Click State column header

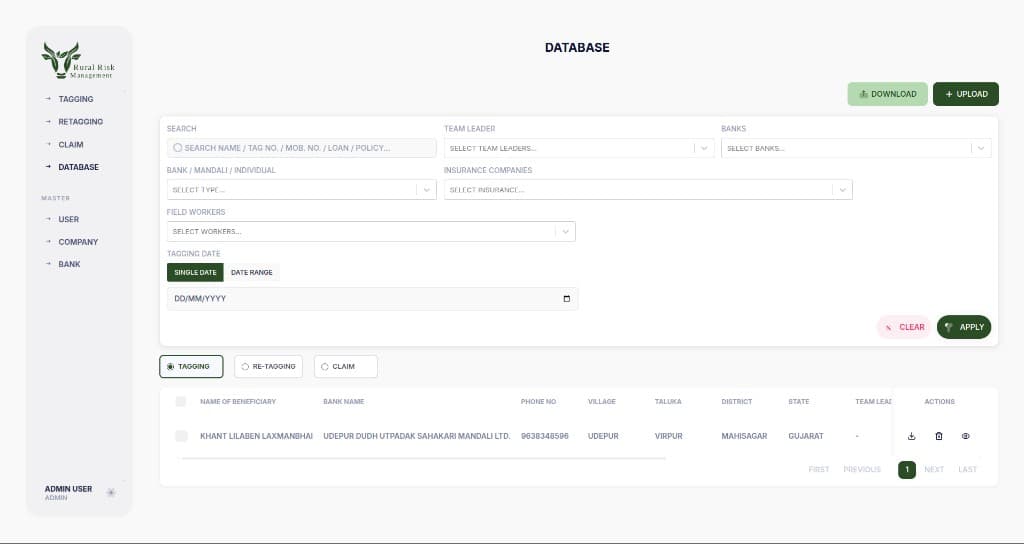pos(799,402)
